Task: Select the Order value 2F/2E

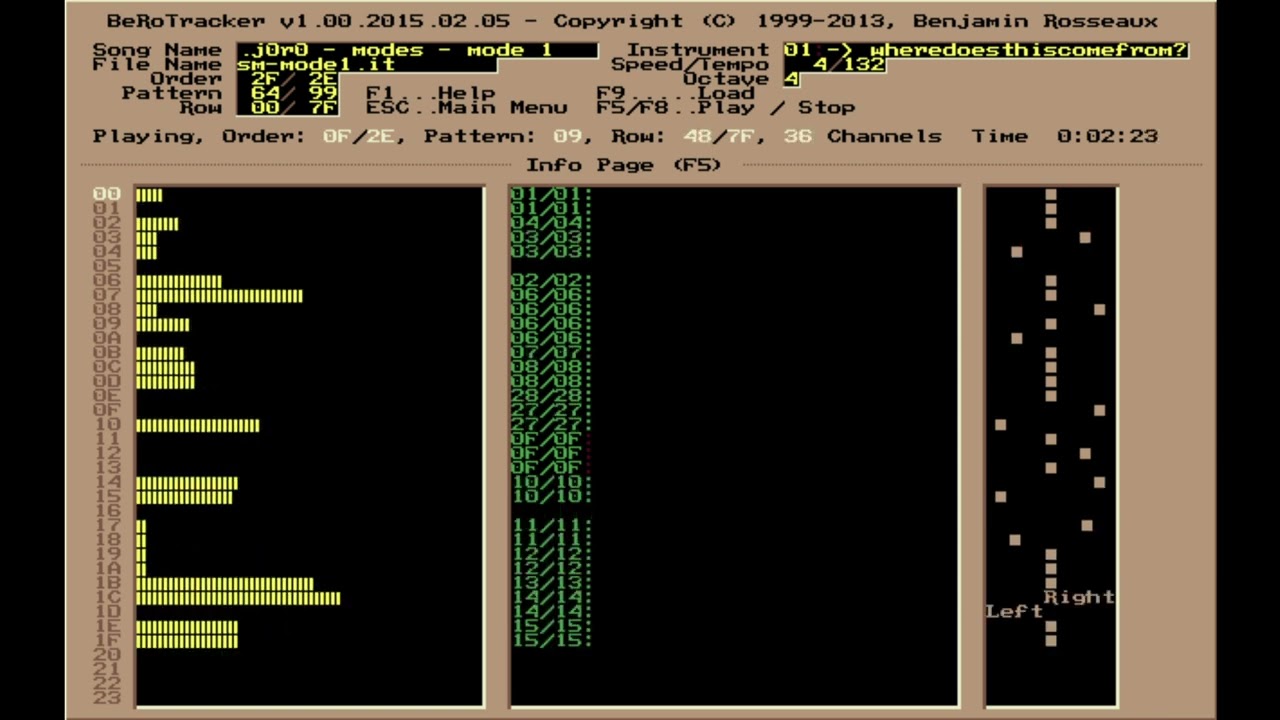Action: [287, 79]
